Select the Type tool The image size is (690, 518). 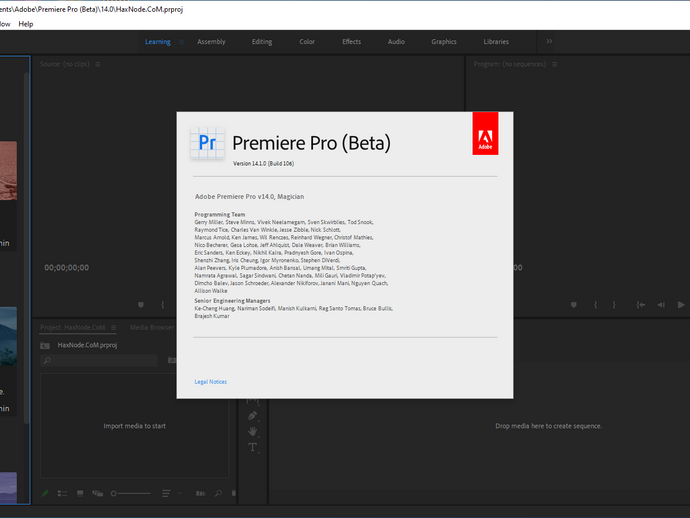click(x=253, y=448)
